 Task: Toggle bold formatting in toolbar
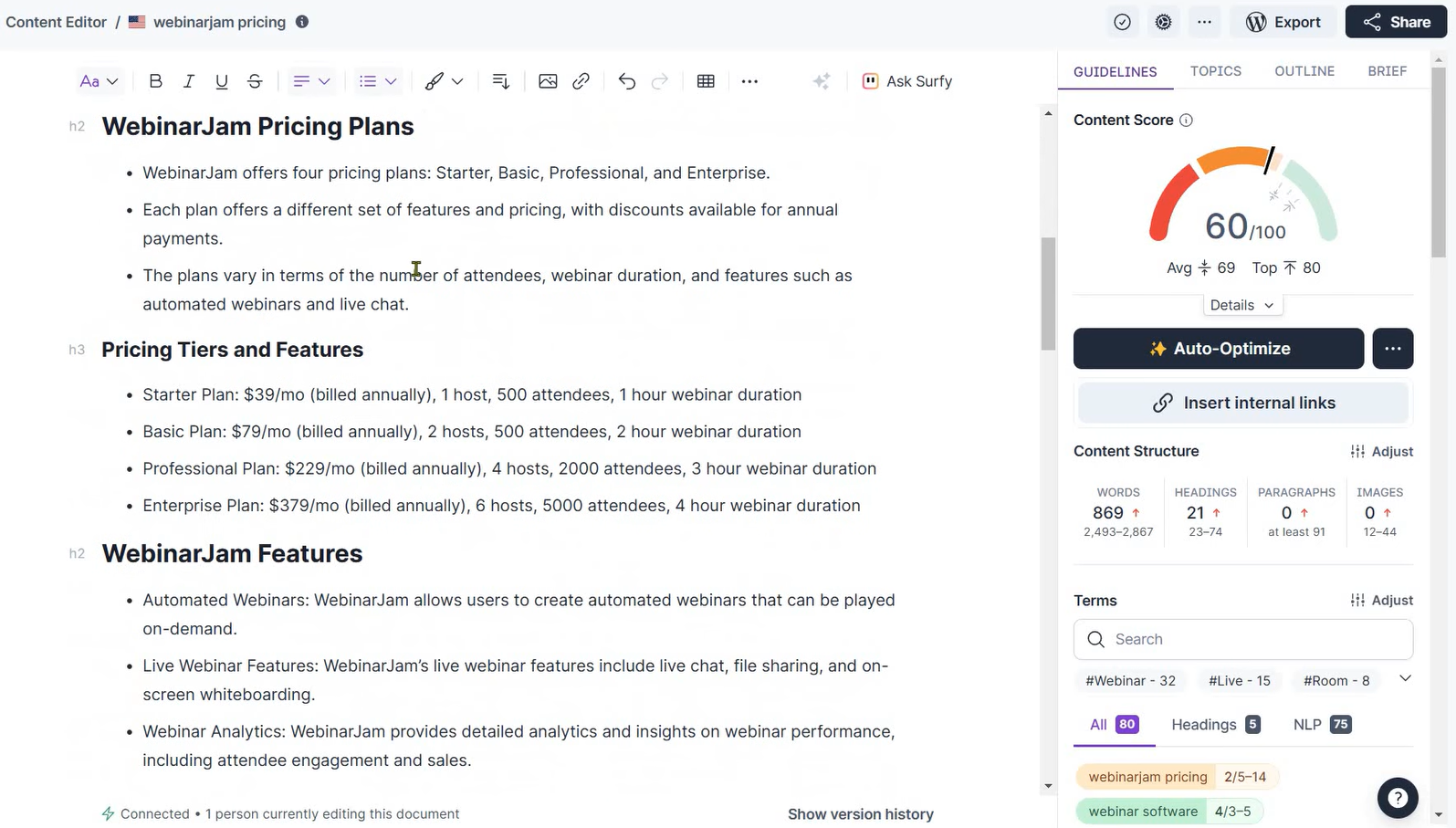pos(155,81)
